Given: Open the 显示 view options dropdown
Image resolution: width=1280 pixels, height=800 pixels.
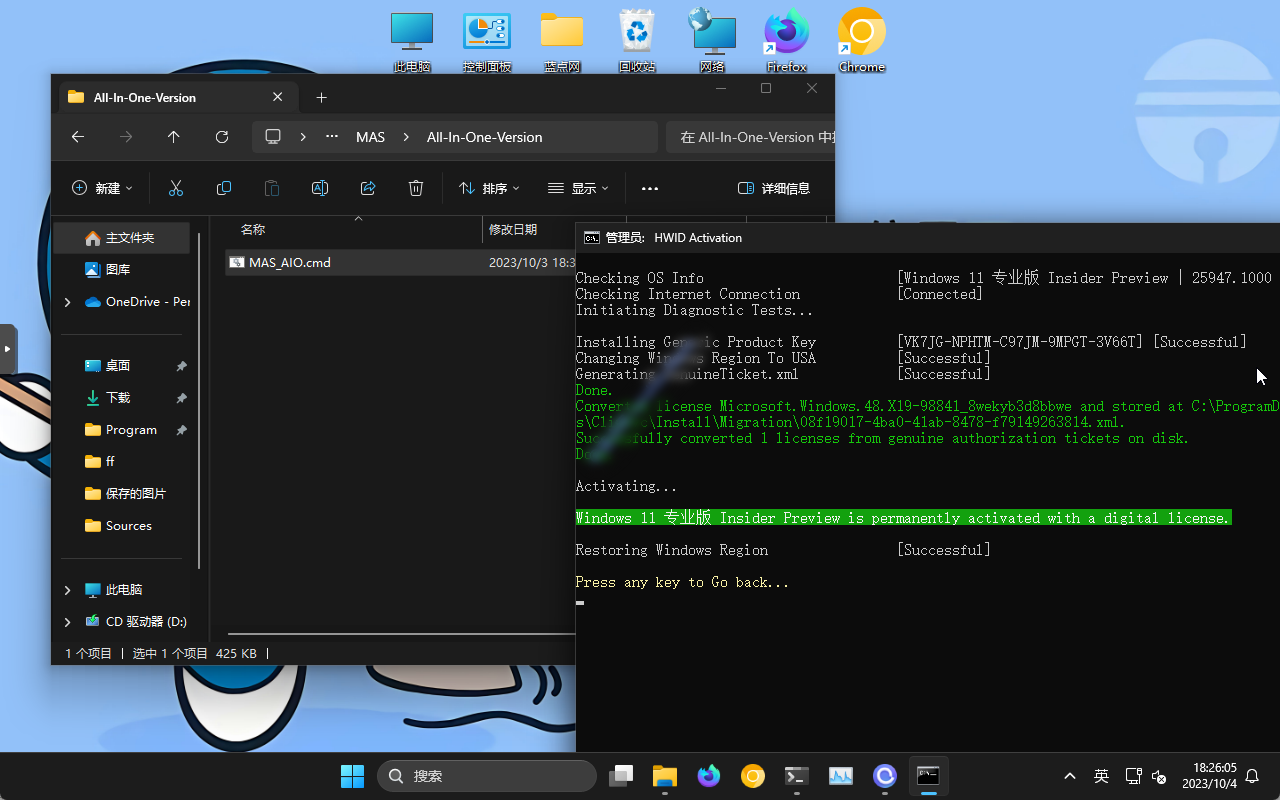Looking at the screenshot, I should (x=578, y=188).
